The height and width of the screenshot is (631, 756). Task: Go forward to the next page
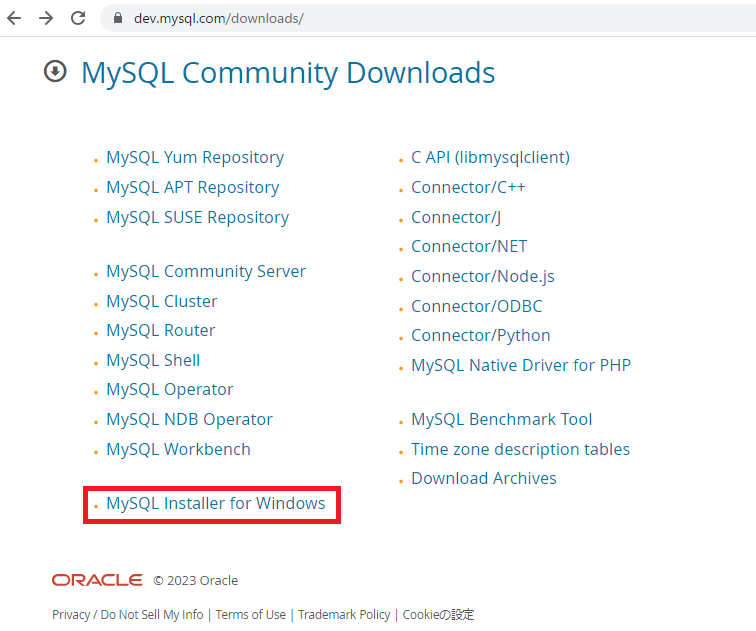(x=46, y=18)
